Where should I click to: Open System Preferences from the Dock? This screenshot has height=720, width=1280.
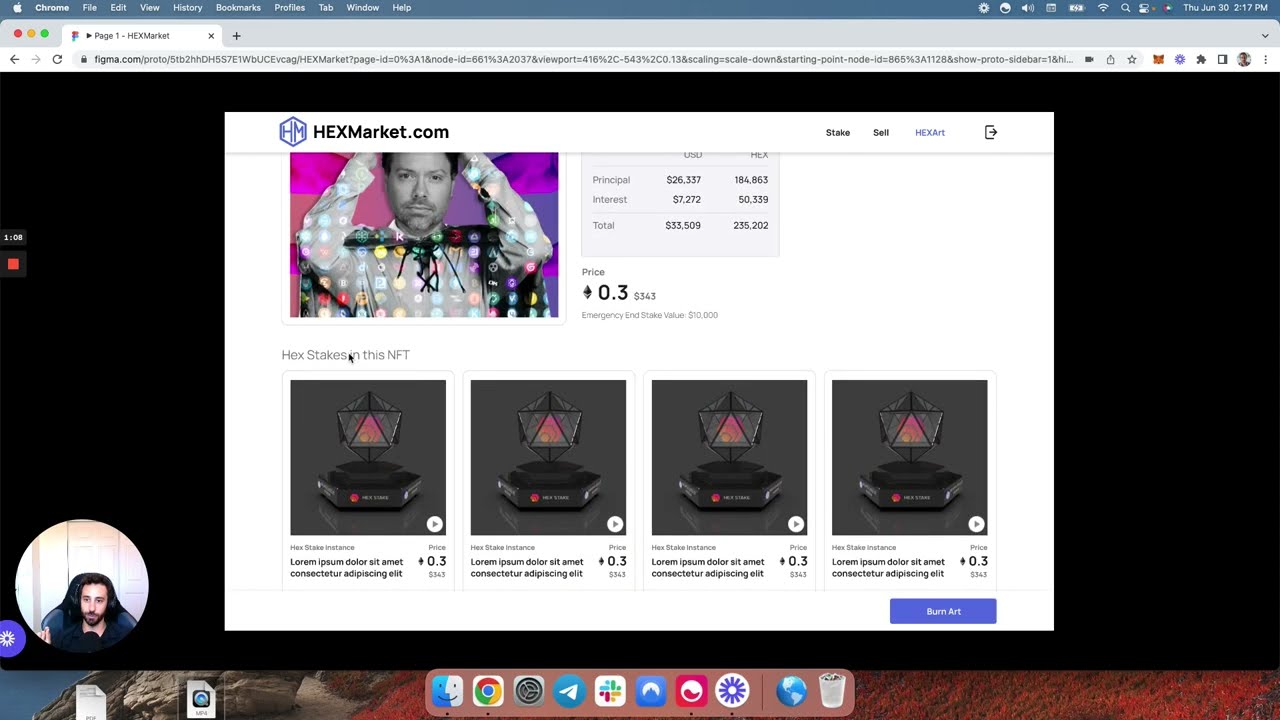(529, 691)
